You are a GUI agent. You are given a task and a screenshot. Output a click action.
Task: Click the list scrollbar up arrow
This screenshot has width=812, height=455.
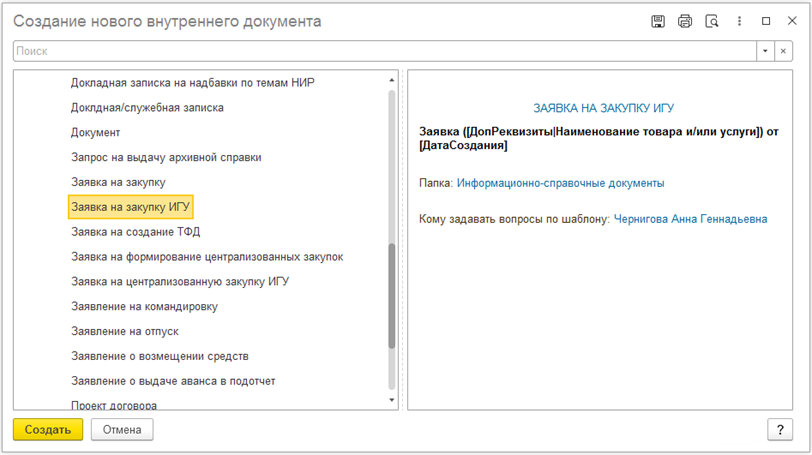pyautogui.click(x=392, y=80)
